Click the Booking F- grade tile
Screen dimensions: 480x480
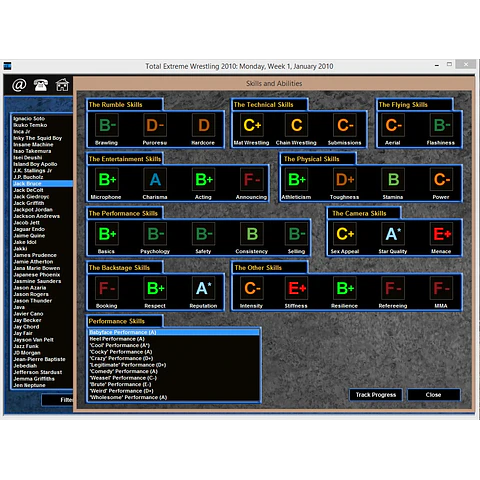point(107,288)
